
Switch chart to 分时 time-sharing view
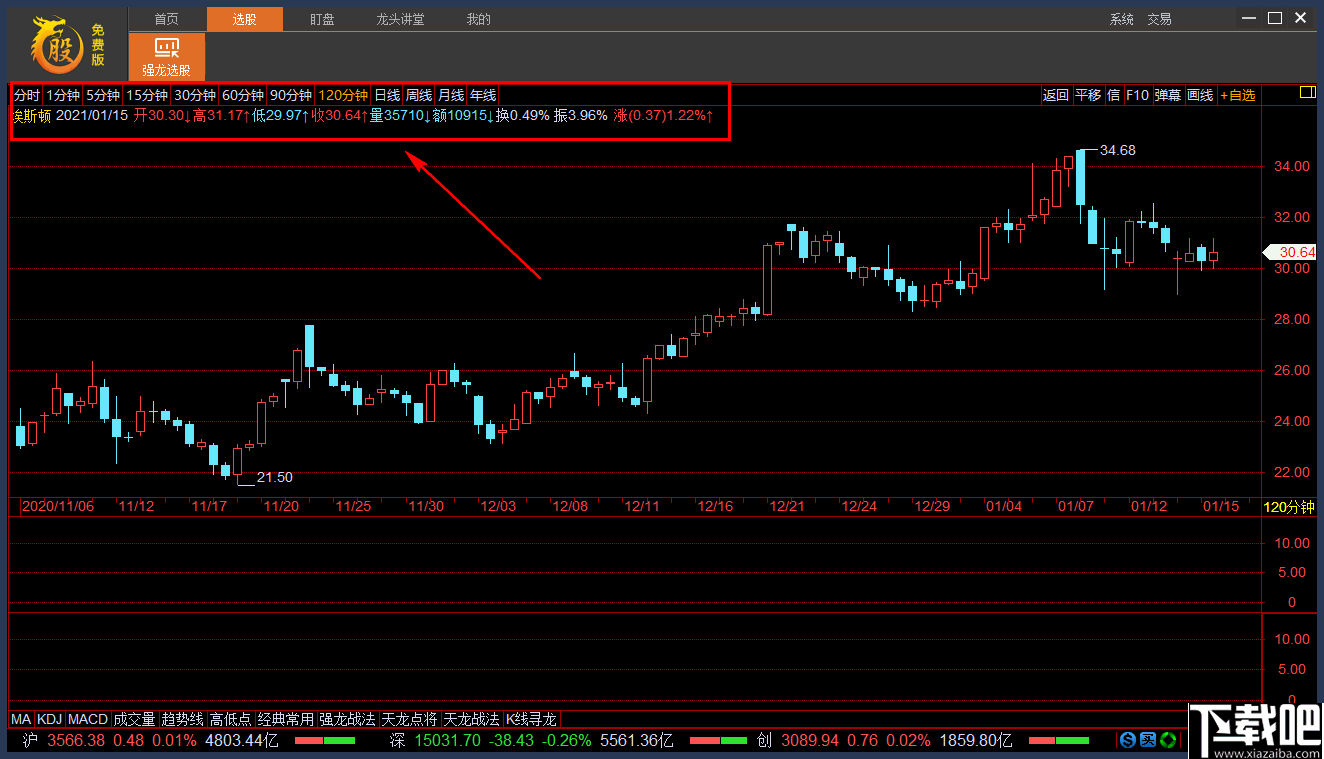27,95
